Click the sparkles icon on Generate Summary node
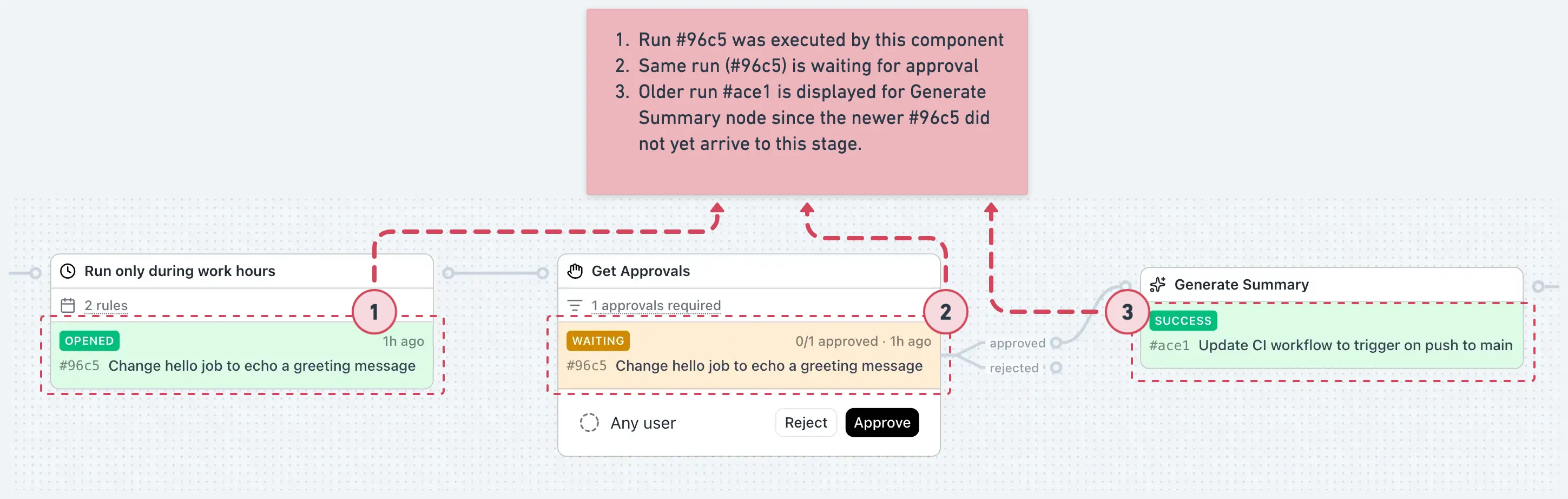Screen dimensions: 1568x499 [x=1158, y=284]
